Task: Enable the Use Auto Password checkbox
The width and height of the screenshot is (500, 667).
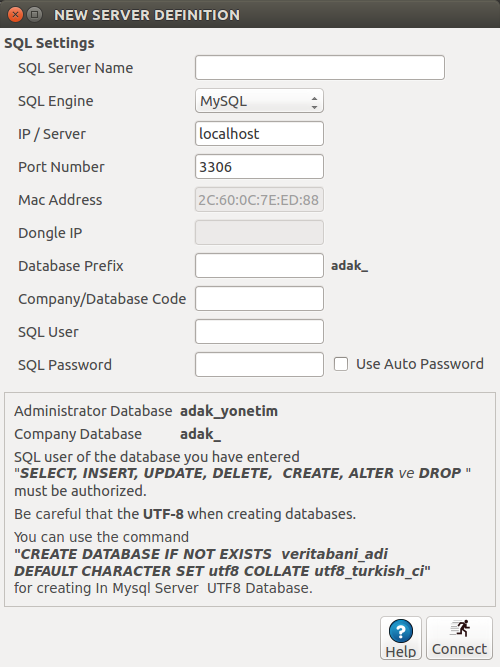Action: pos(341,364)
